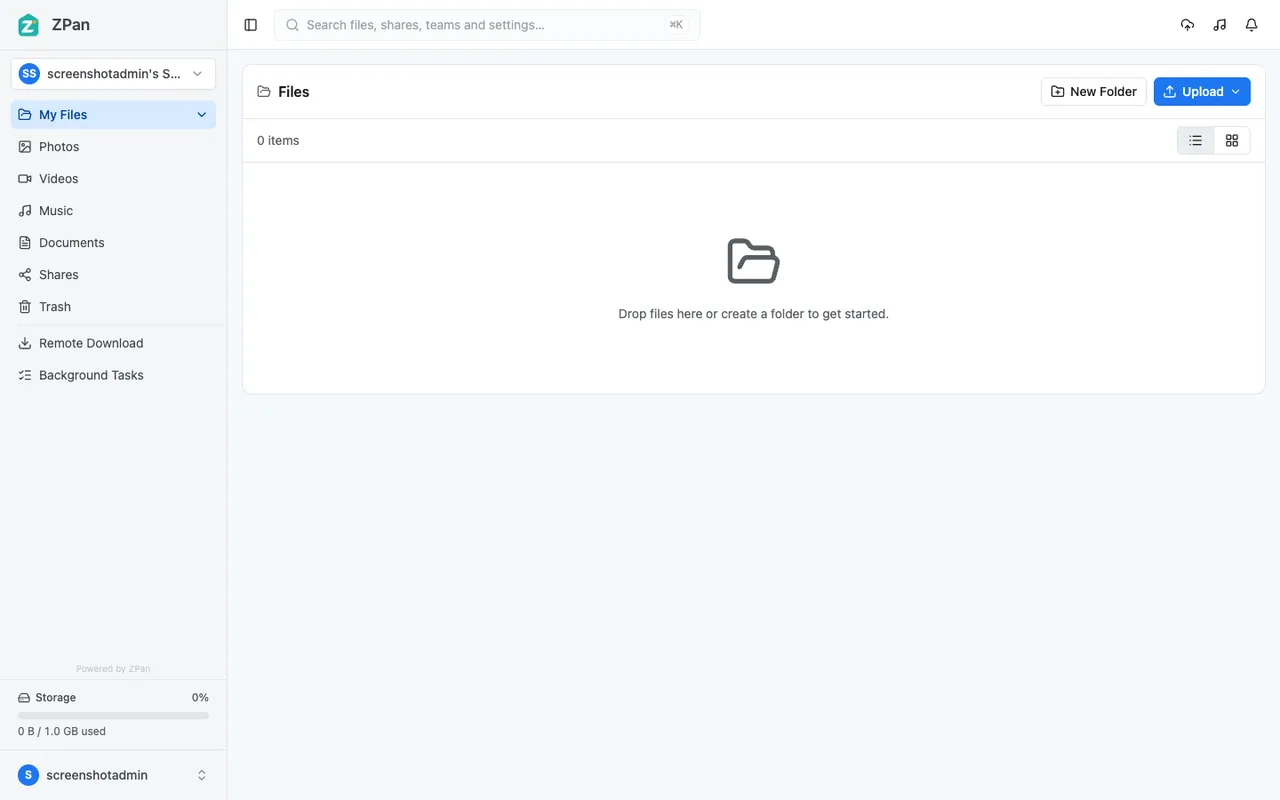
Task: Click the empty folder drop zone icon
Action: point(753,261)
